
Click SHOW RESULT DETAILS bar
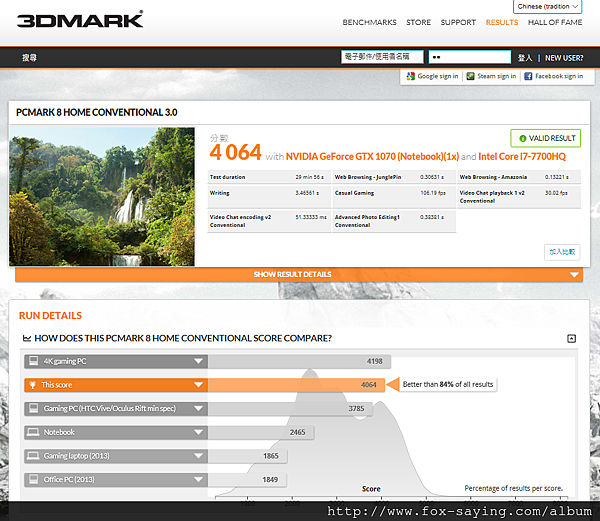point(299,275)
